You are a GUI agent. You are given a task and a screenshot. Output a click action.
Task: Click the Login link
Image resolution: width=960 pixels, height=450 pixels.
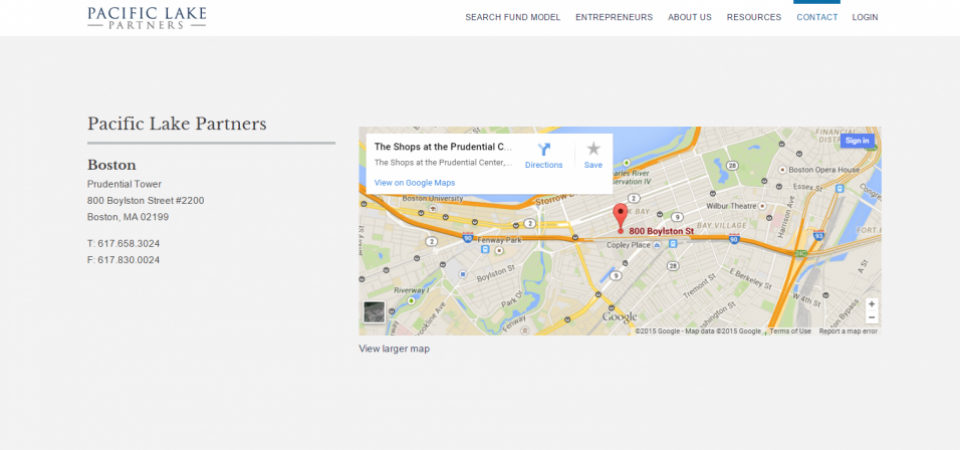[865, 17]
